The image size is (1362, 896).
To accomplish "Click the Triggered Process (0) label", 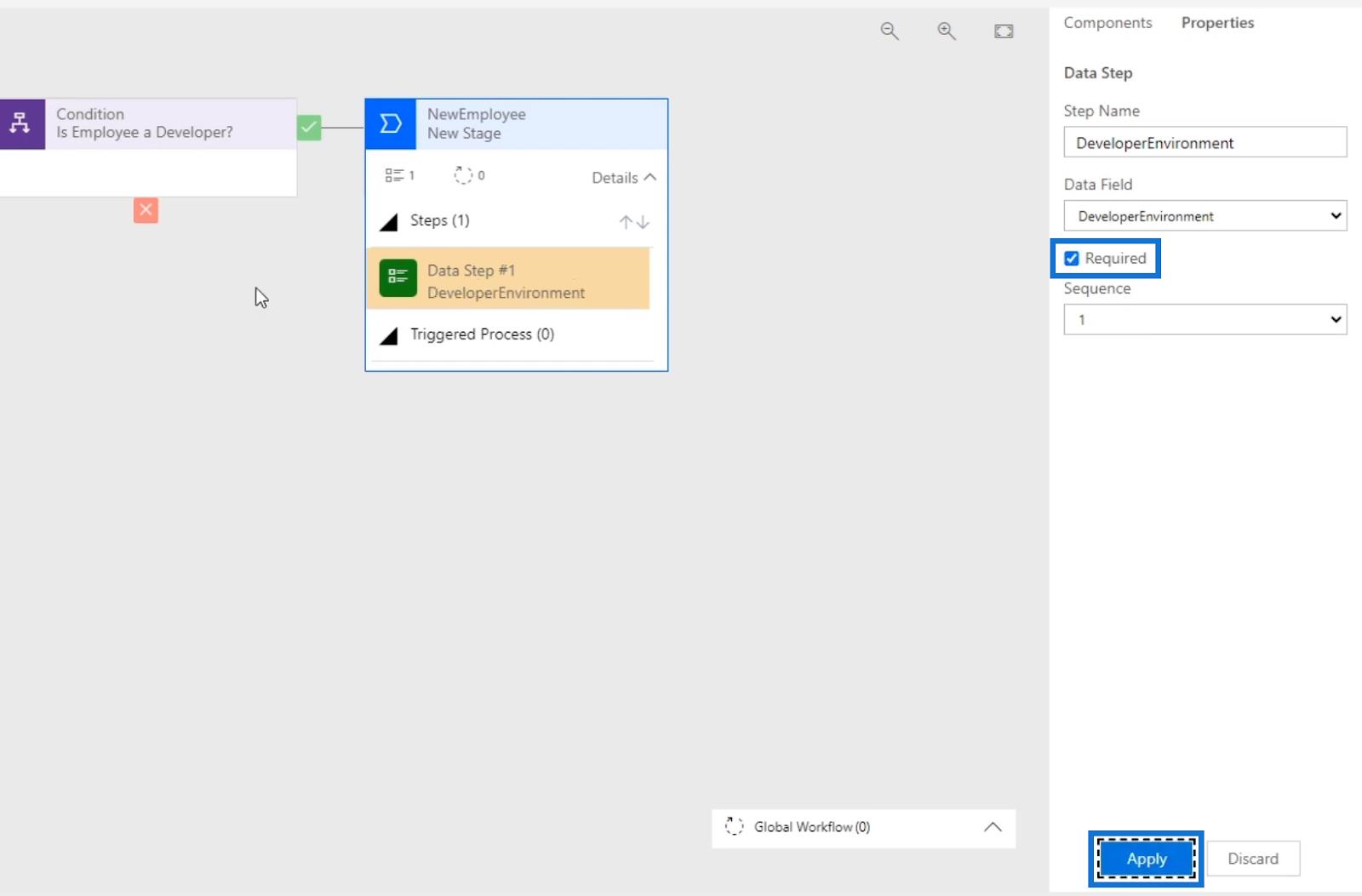I will click(482, 334).
